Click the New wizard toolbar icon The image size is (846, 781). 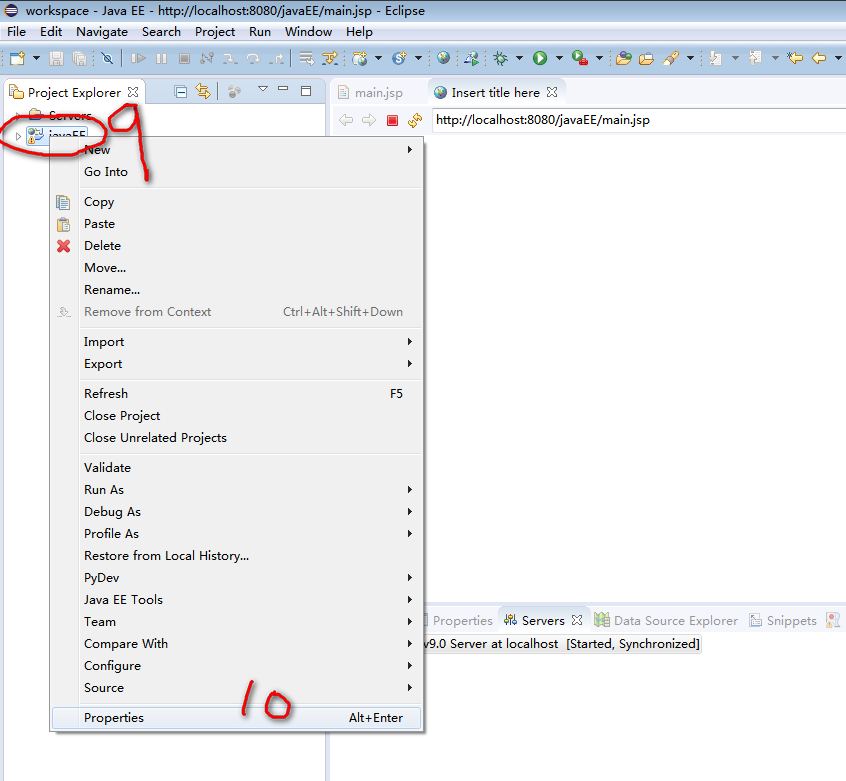pos(17,58)
